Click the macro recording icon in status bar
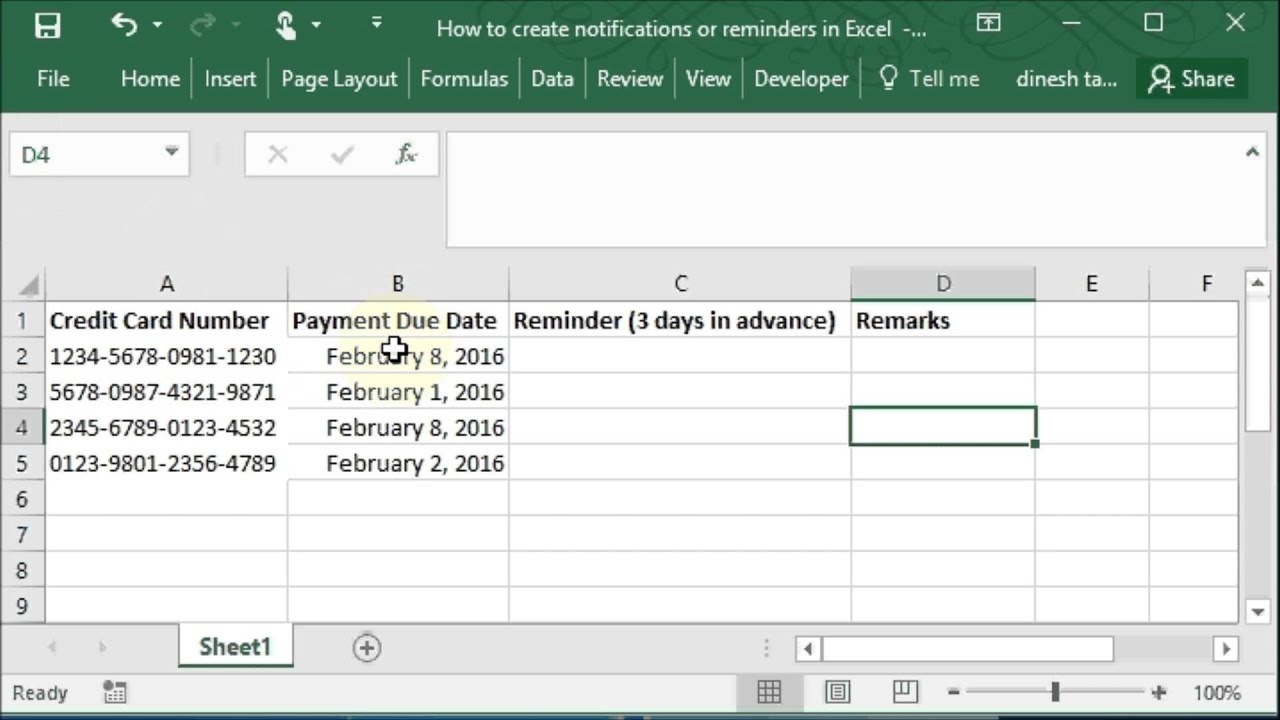Screen dimensions: 1280x720 click(114, 692)
